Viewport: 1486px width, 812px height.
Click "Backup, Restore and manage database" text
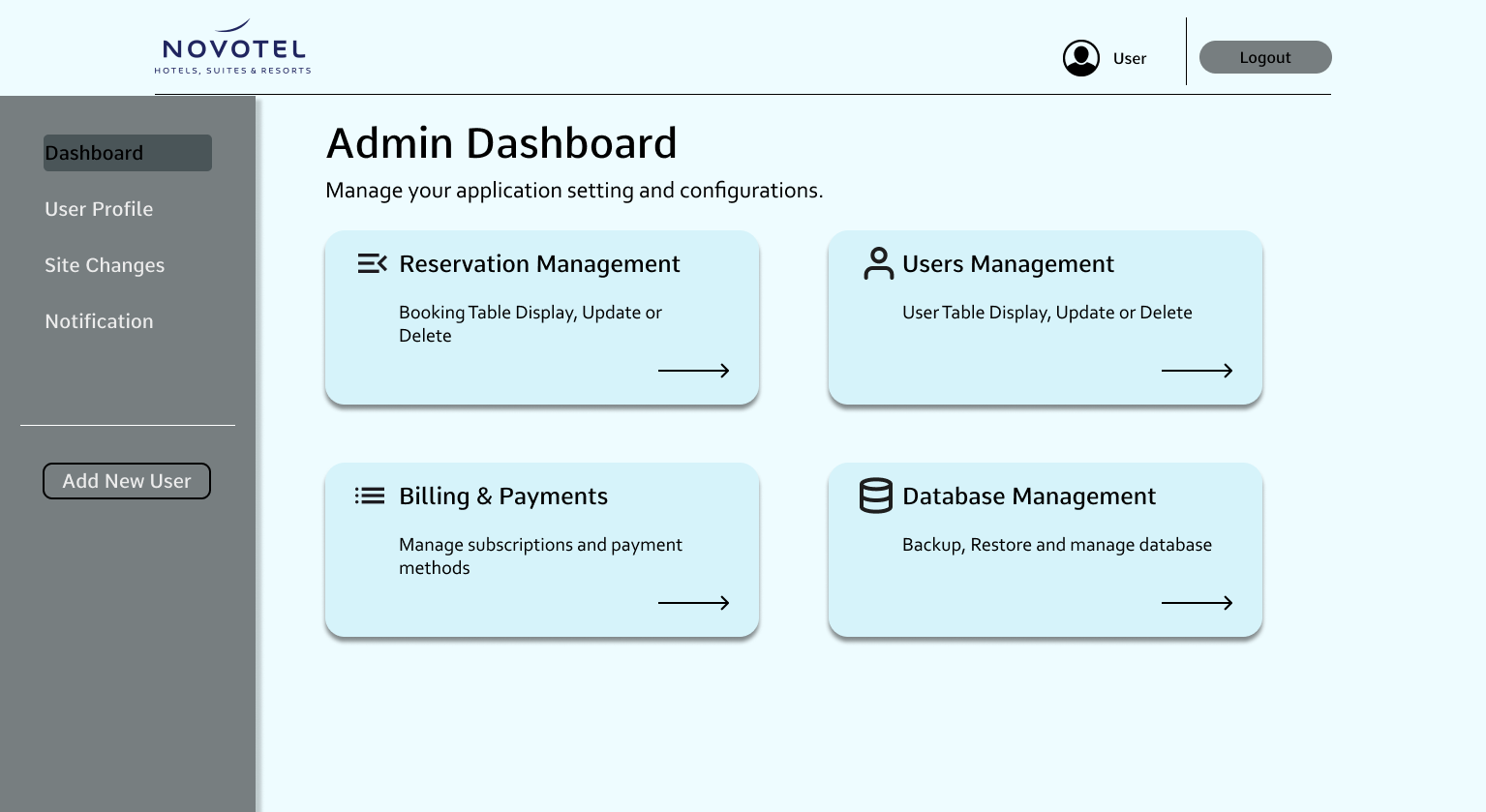pos(1057,545)
